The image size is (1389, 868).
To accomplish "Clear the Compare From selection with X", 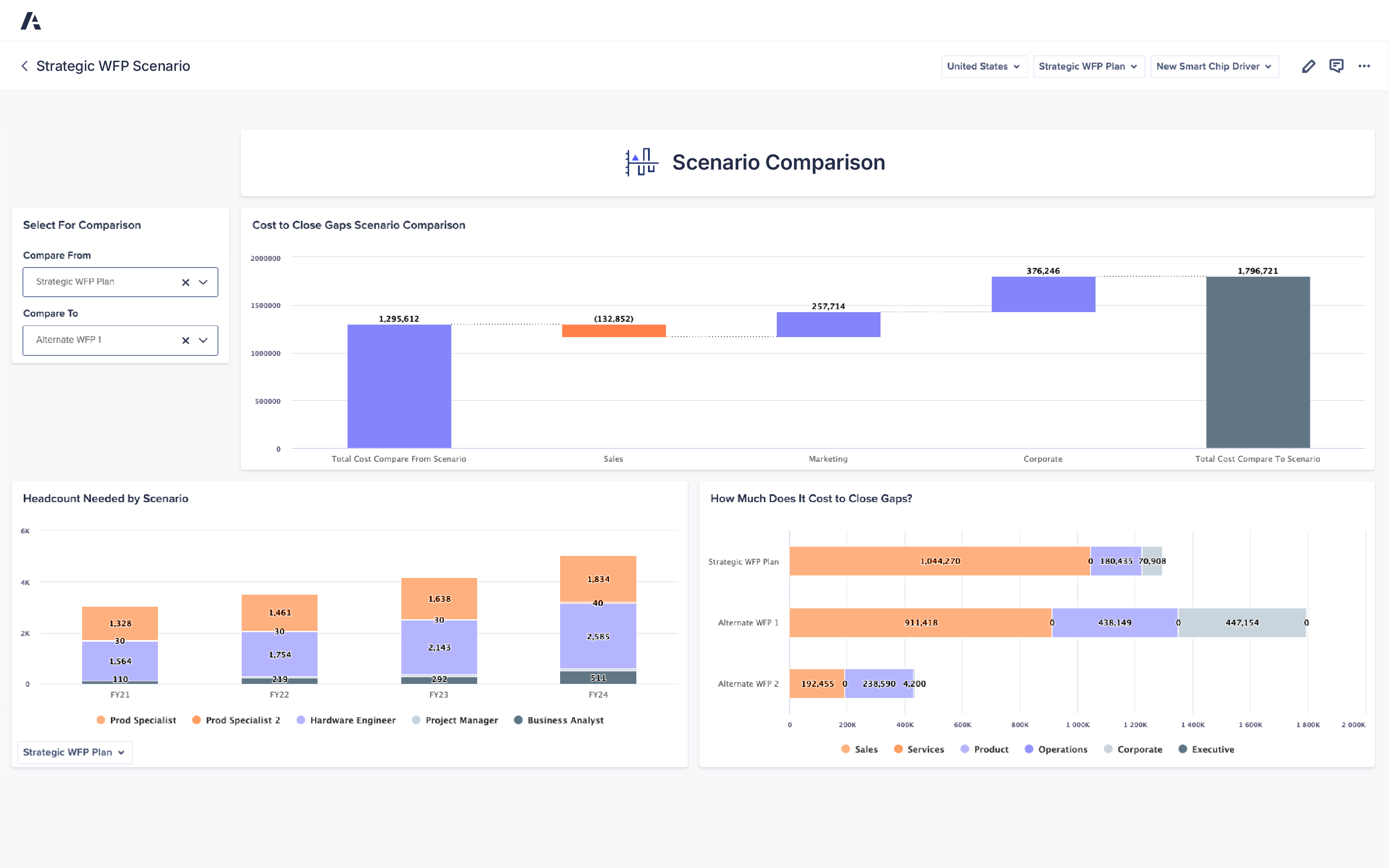I will coord(185,283).
